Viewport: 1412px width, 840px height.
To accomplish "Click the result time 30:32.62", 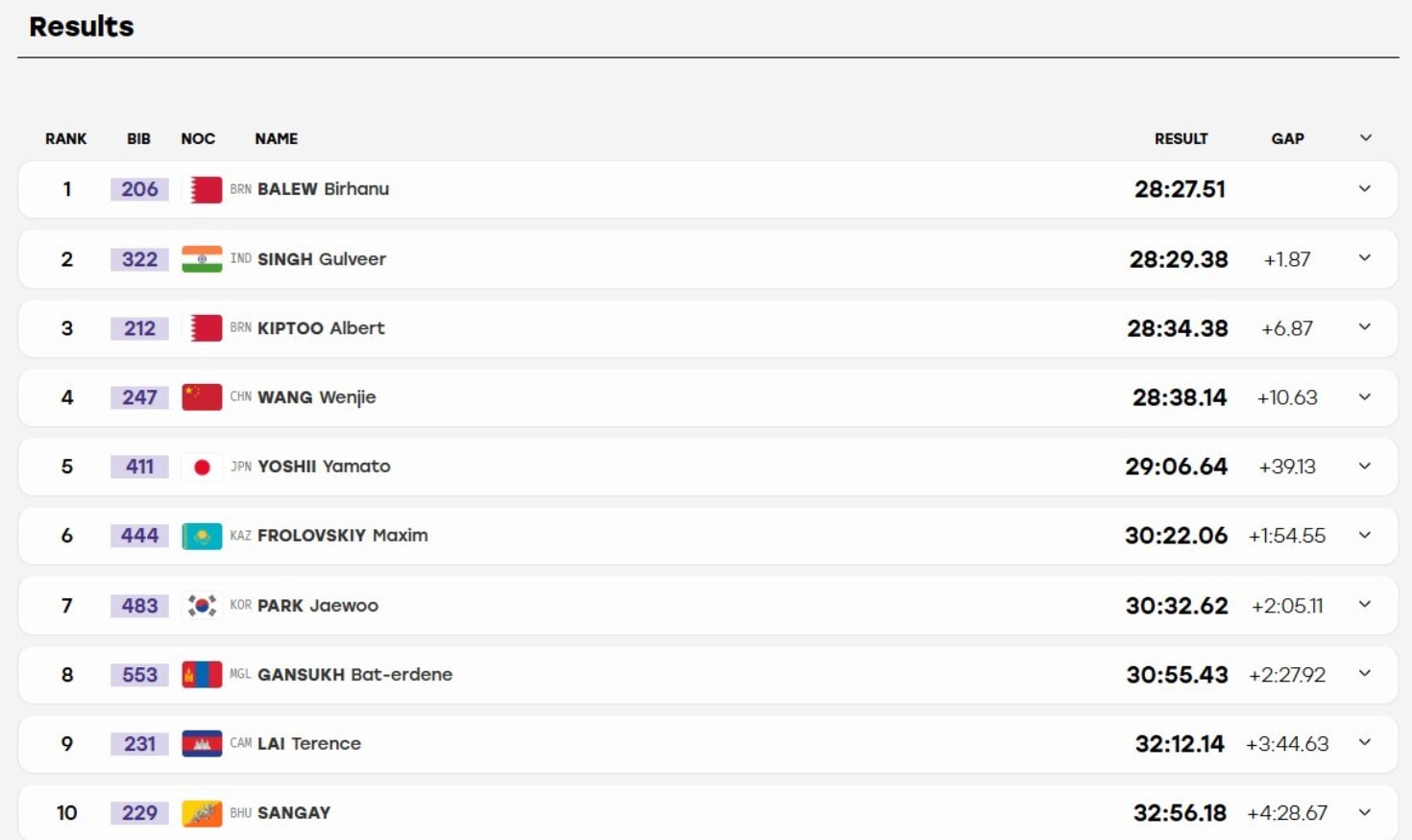I will coord(1177,606).
